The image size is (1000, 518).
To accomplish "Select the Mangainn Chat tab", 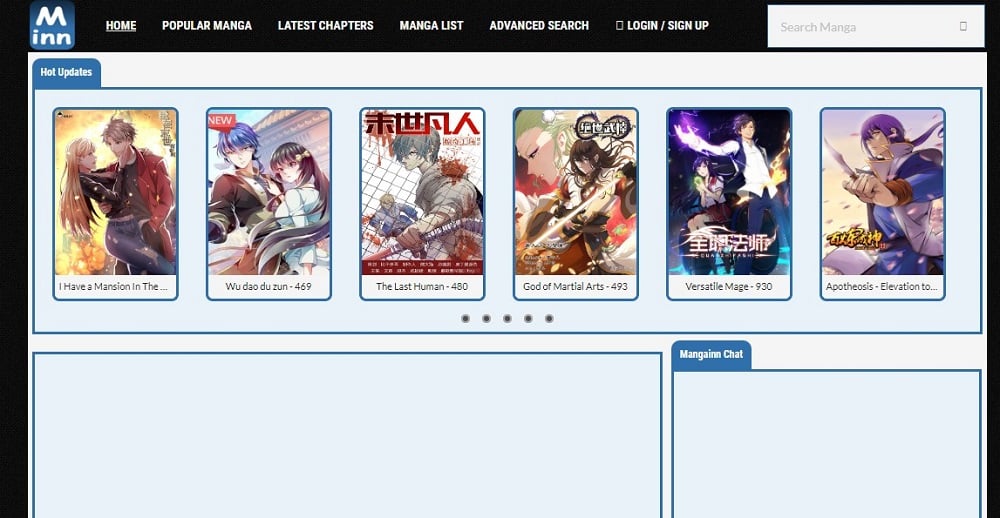I will point(711,354).
